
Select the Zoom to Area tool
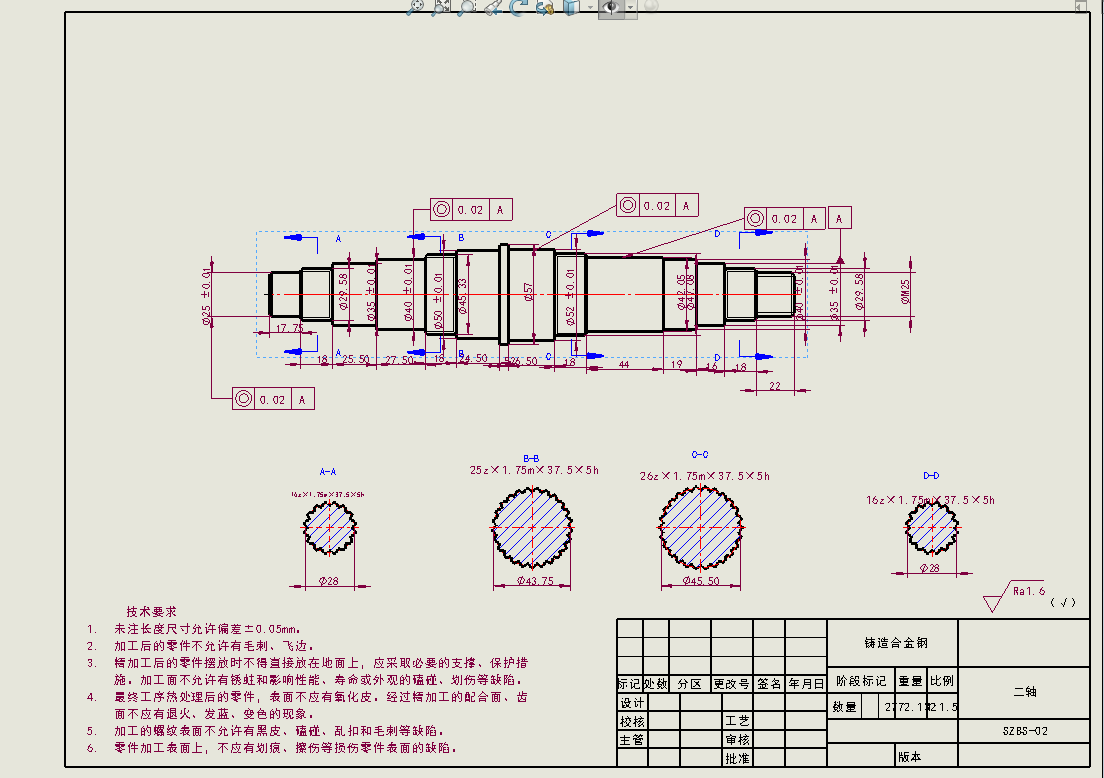441,7
